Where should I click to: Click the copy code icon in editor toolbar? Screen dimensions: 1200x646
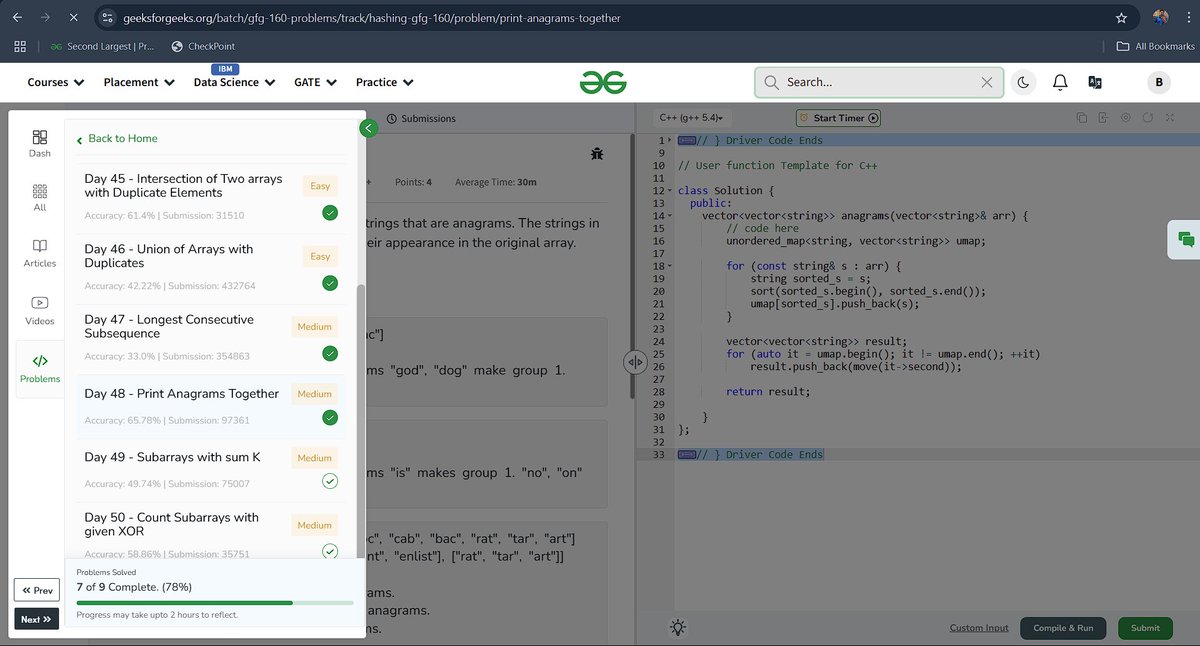click(1082, 118)
